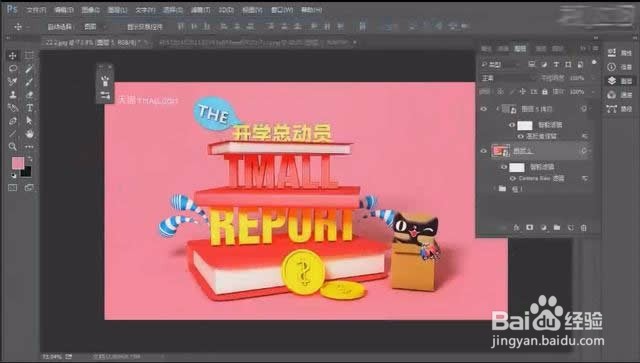
Task: Open the 窗口(W) menu
Action: 282,10
